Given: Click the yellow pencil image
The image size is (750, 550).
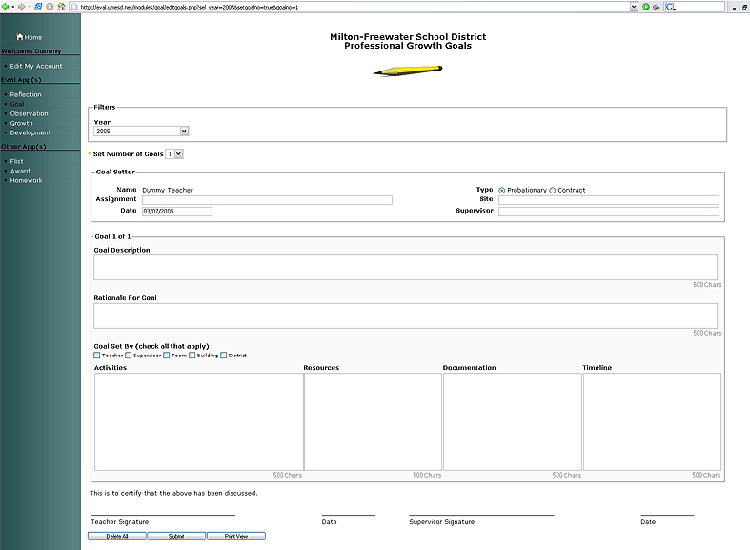Looking at the screenshot, I should coord(408,70).
